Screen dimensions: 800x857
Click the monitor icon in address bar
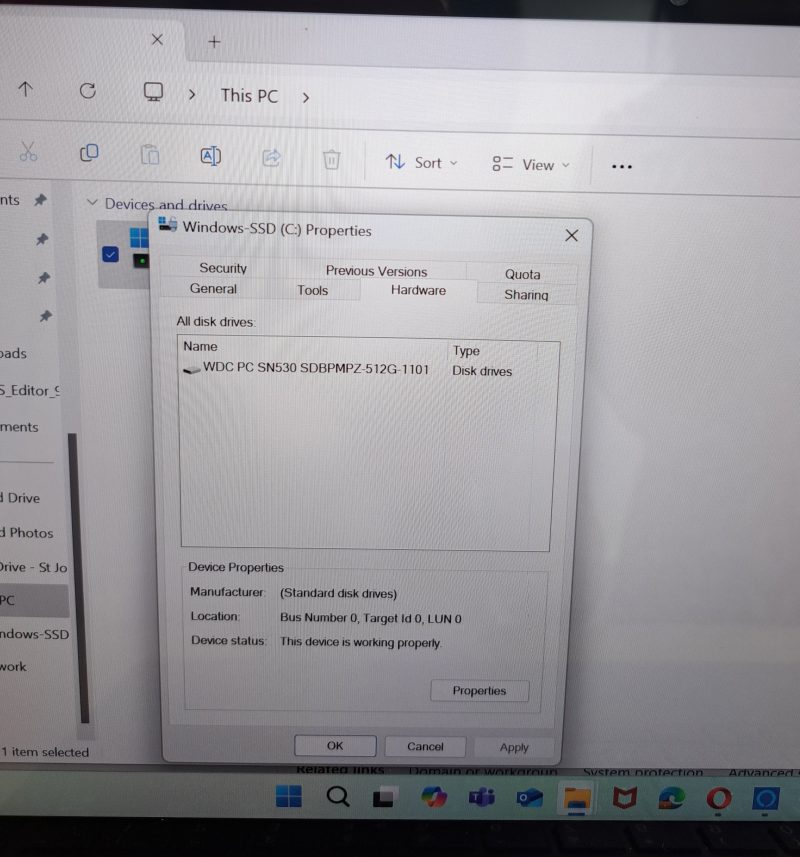click(153, 92)
